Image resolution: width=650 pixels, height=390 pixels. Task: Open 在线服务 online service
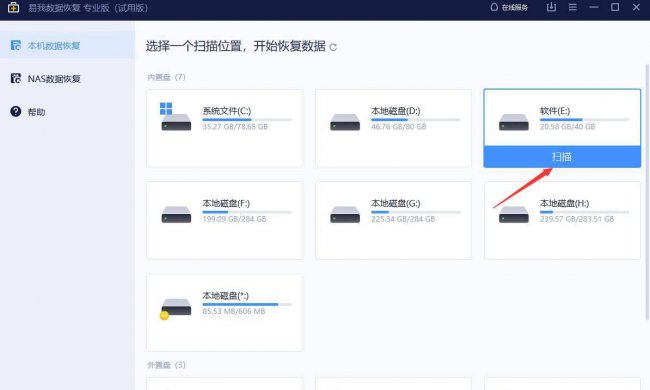tap(509, 7)
